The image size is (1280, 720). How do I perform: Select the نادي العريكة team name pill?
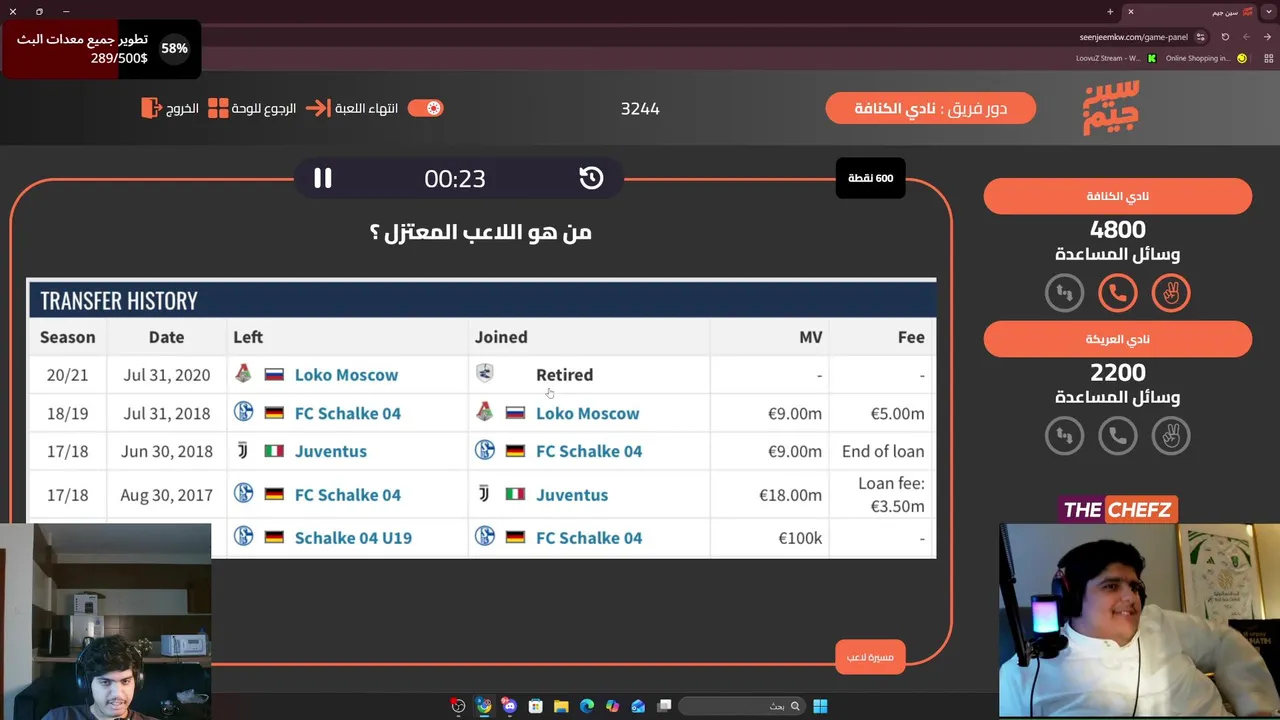point(1118,339)
